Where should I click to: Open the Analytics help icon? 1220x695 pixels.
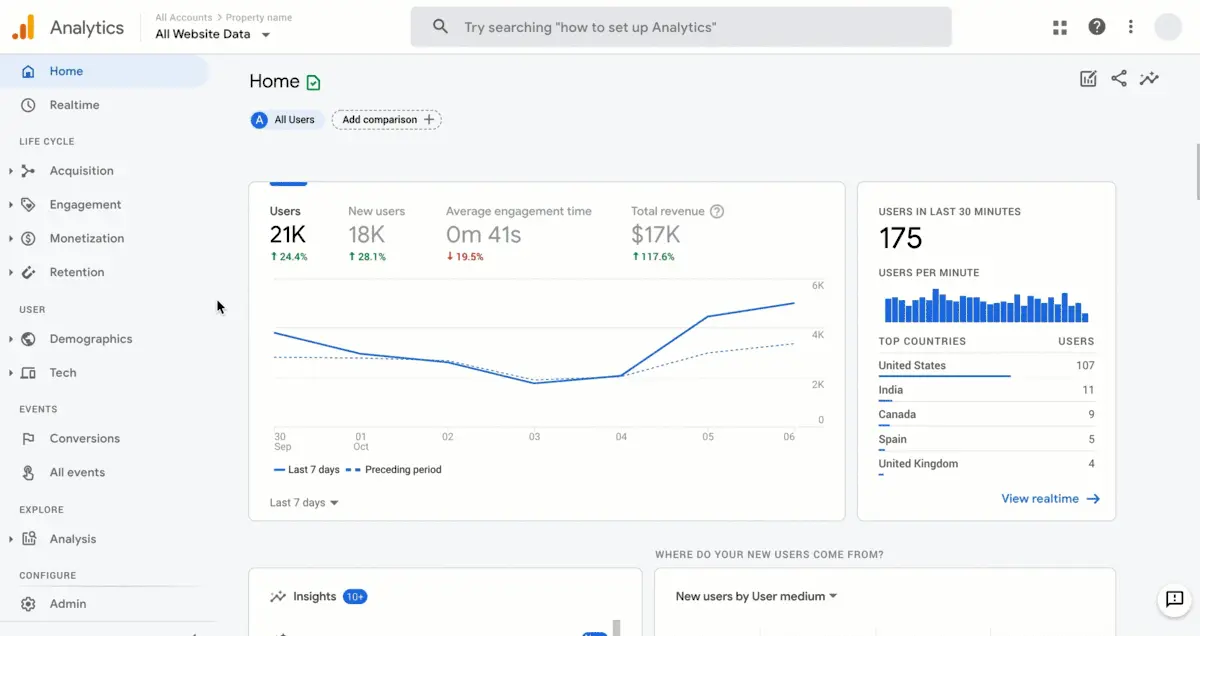click(1097, 27)
